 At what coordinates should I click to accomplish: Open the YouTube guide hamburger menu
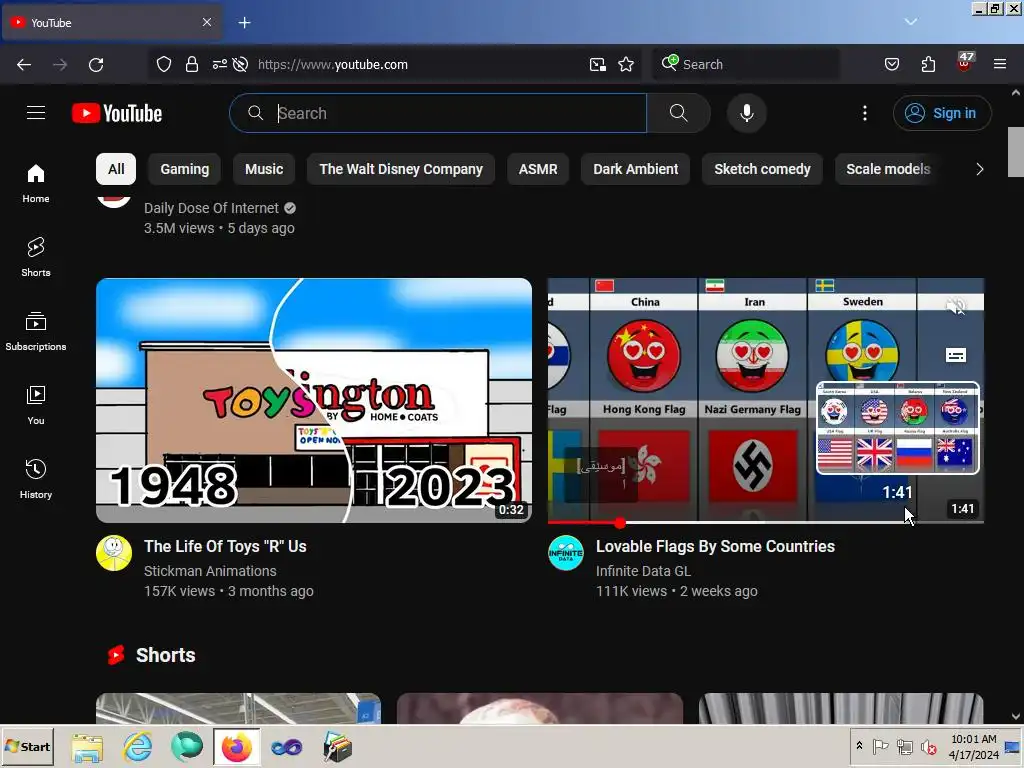(36, 113)
